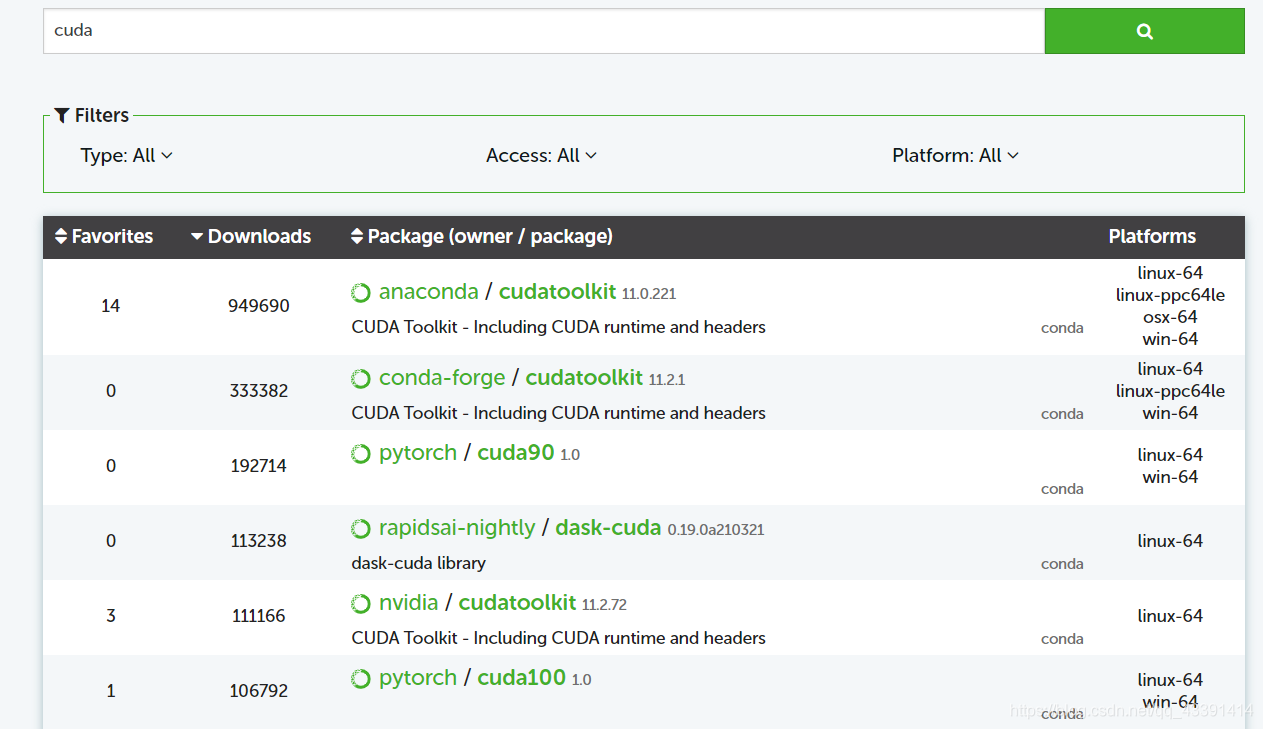Click the circle icon next to nvidia/cudatoolkit
Screen dimensions: 1263x729
[x=360, y=603]
